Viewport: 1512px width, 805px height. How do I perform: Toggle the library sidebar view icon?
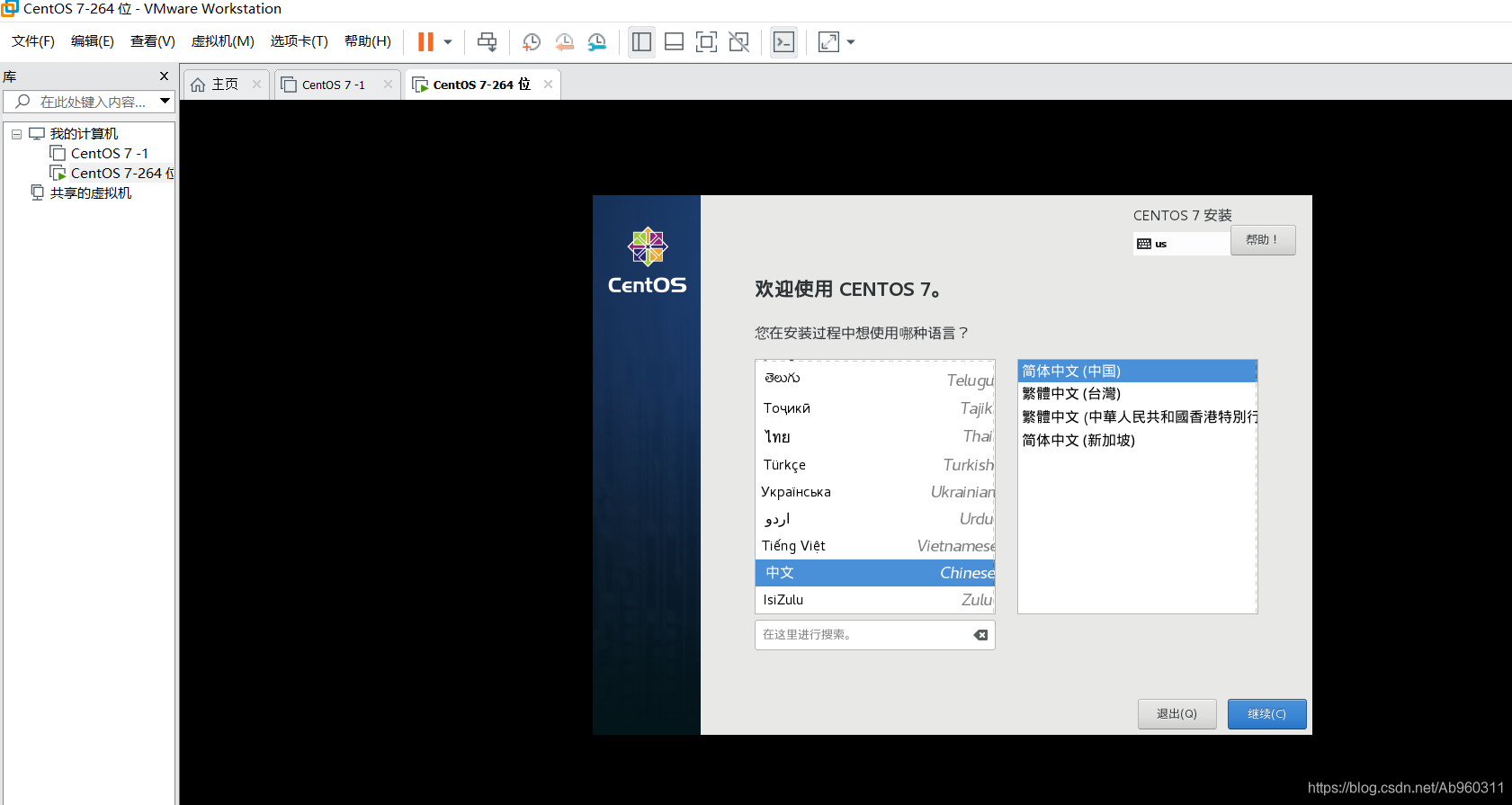click(641, 41)
